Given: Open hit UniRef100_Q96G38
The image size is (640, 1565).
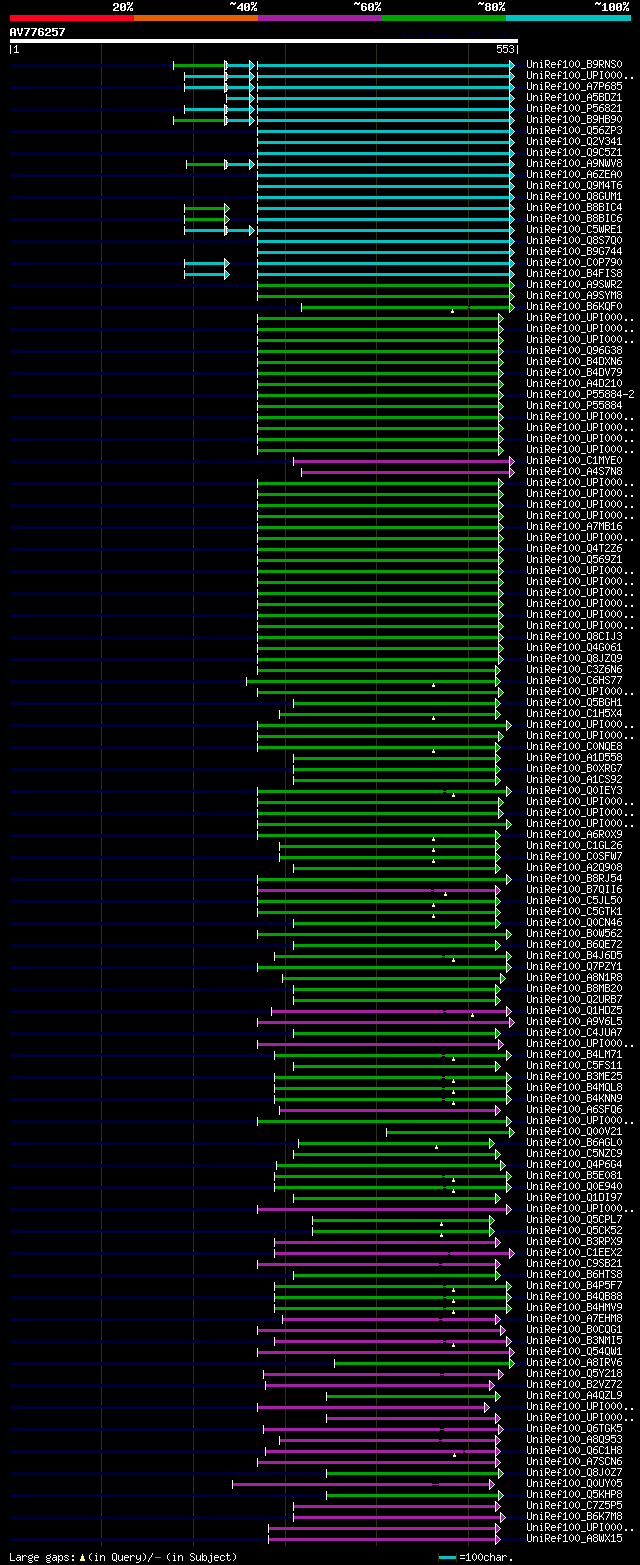Looking at the screenshot, I should click(574, 351).
